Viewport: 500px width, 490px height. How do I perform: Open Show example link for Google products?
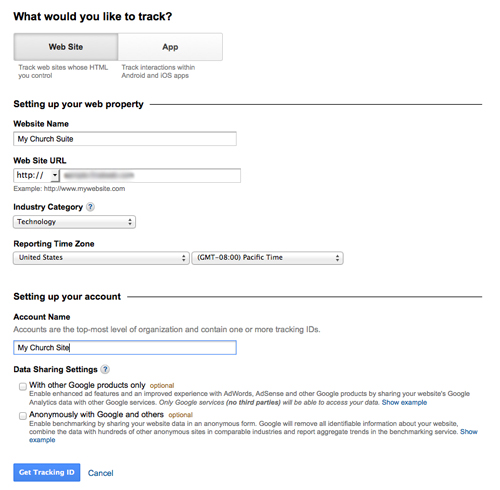pyautogui.click(x=404, y=402)
